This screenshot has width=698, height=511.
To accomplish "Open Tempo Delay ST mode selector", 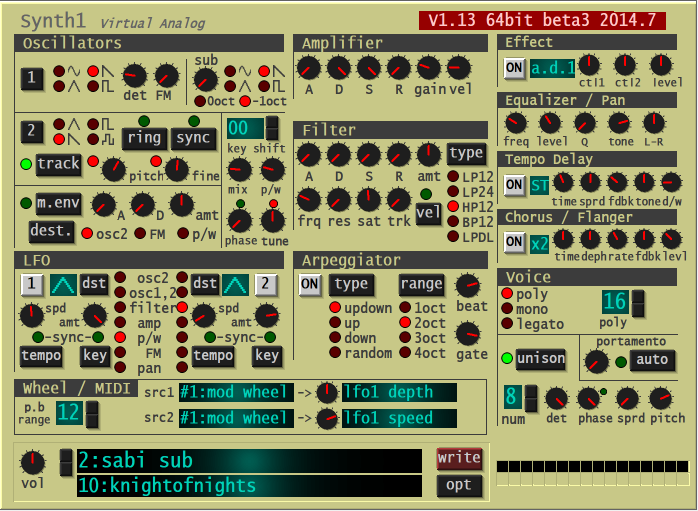I will 540,185.
